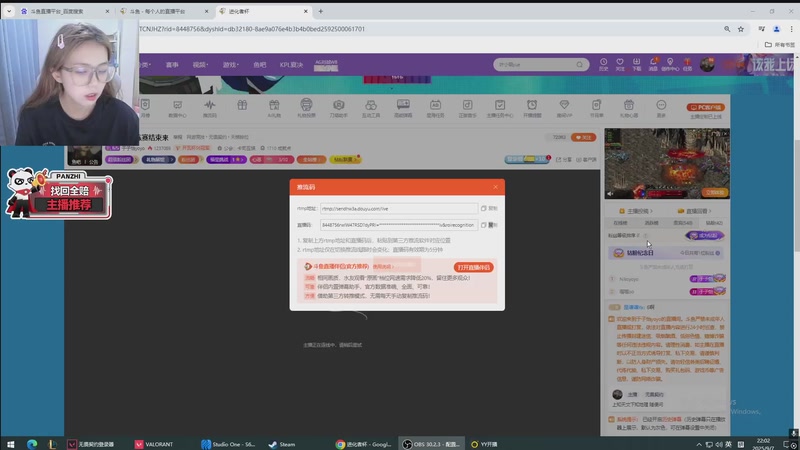Open the 更多 ellipsis toolbar icon
This screenshot has height=450, width=800.
pyautogui.click(x=661, y=109)
